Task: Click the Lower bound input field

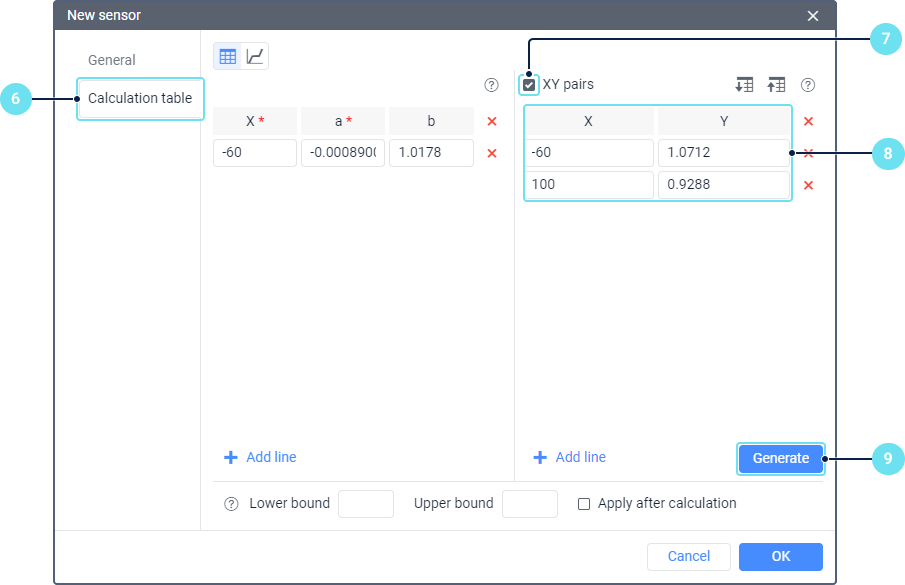Action: click(x=366, y=504)
